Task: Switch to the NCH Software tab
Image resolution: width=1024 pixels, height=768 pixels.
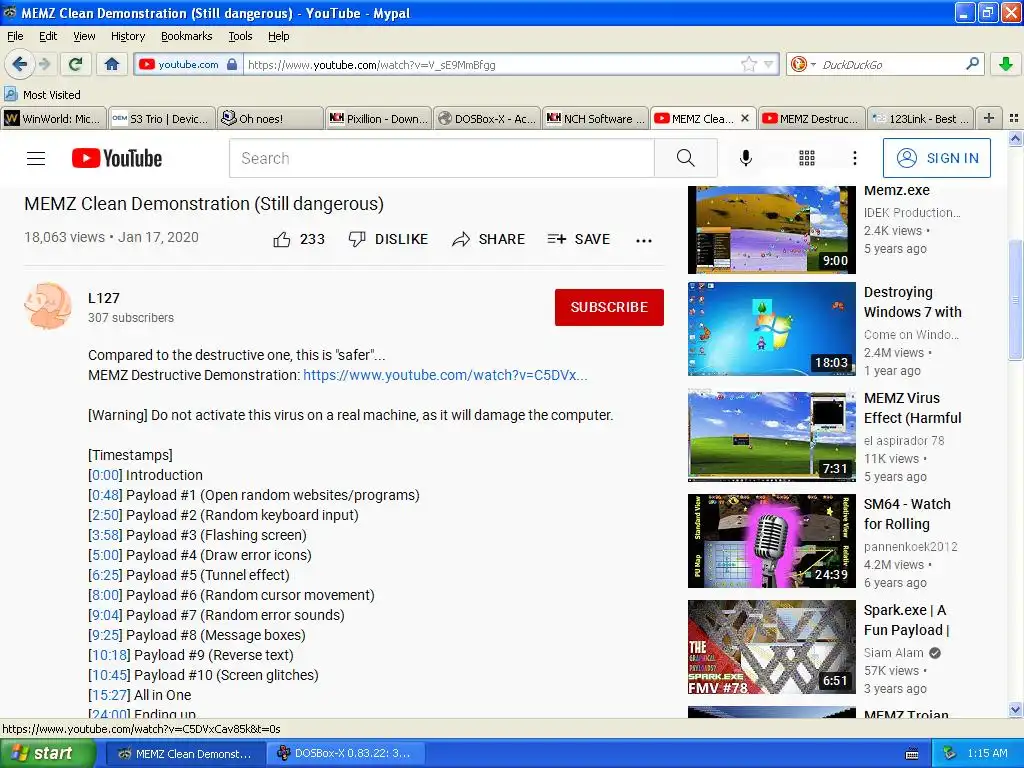Action: click(x=595, y=118)
